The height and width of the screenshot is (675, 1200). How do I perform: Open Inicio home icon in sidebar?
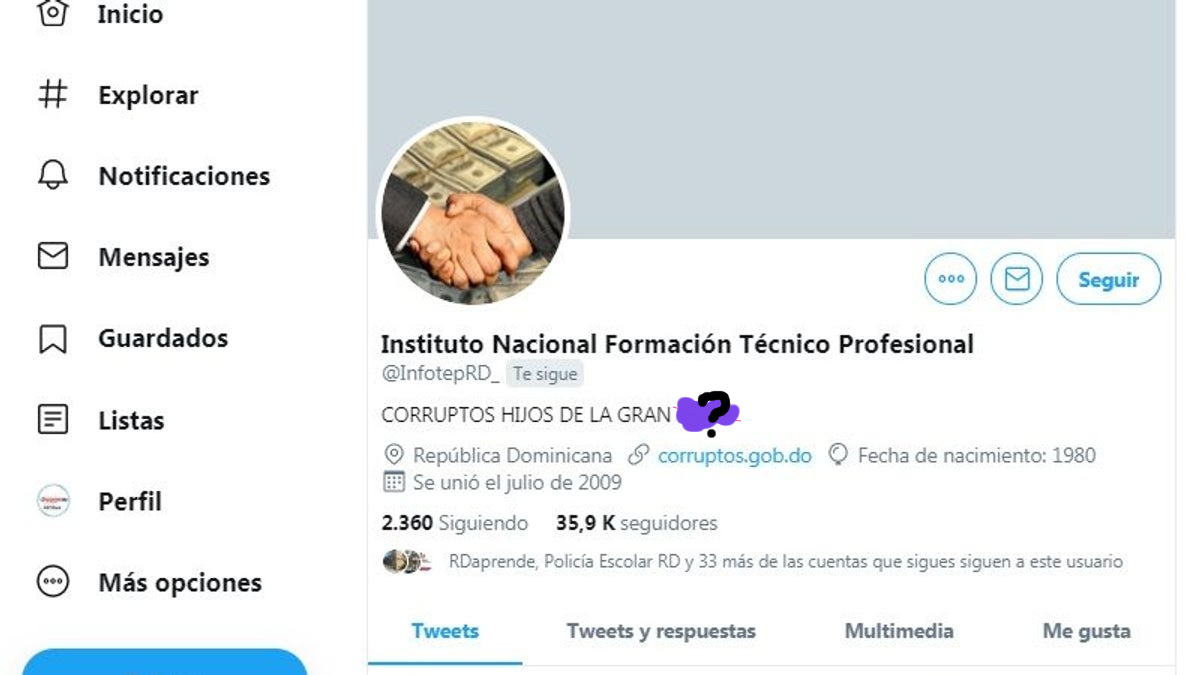[53, 13]
